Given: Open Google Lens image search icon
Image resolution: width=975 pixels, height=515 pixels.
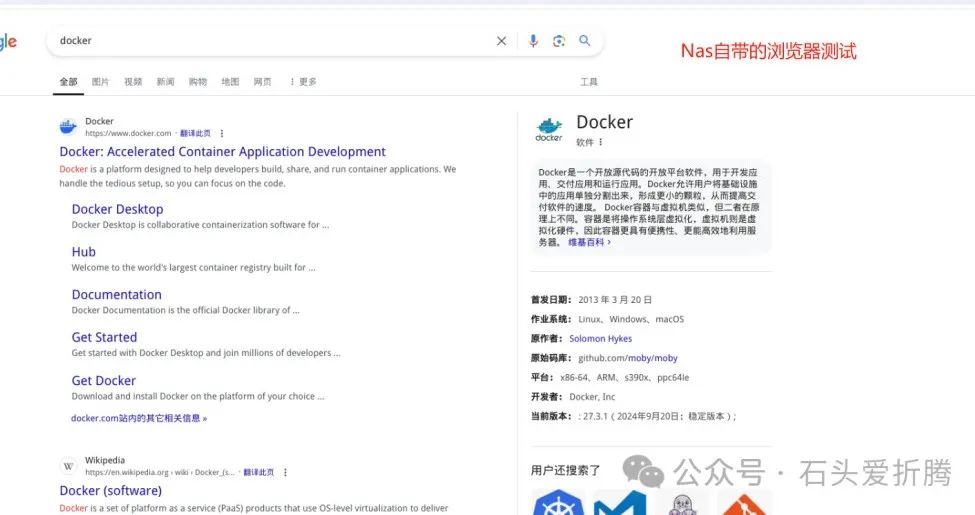Looking at the screenshot, I should tap(559, 41).
